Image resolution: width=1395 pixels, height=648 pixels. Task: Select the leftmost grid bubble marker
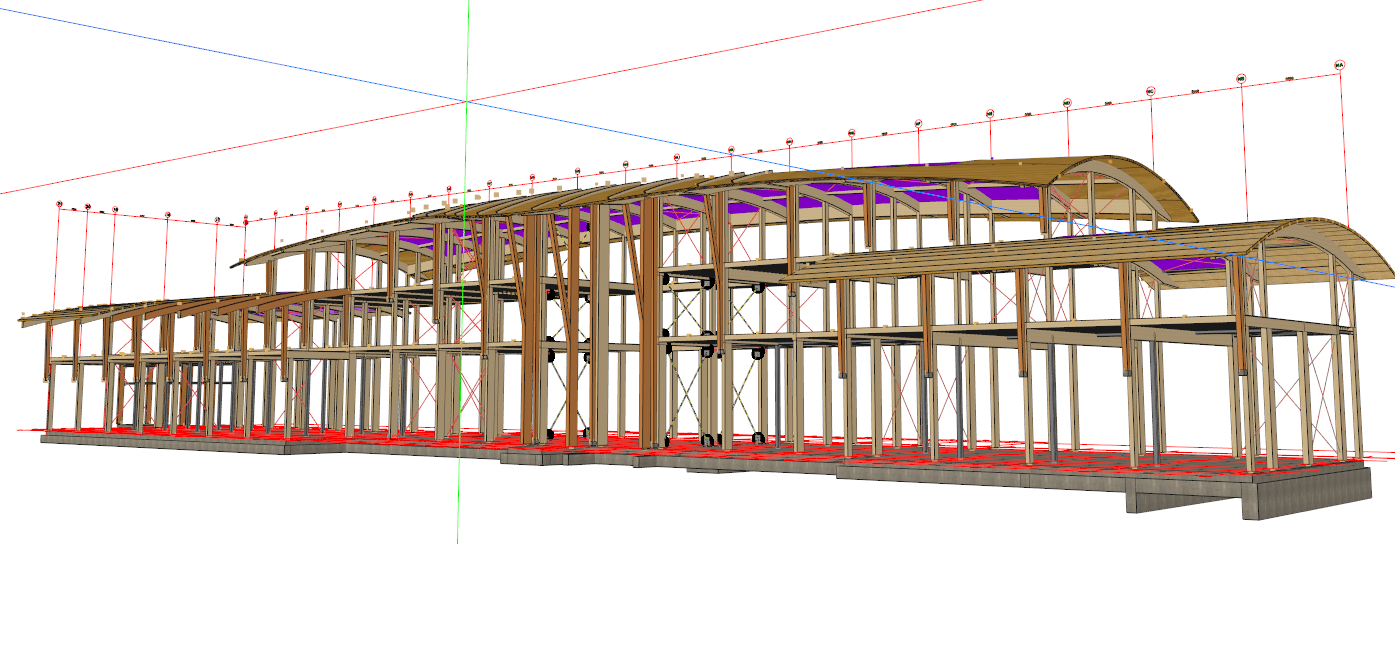(59, 205)
